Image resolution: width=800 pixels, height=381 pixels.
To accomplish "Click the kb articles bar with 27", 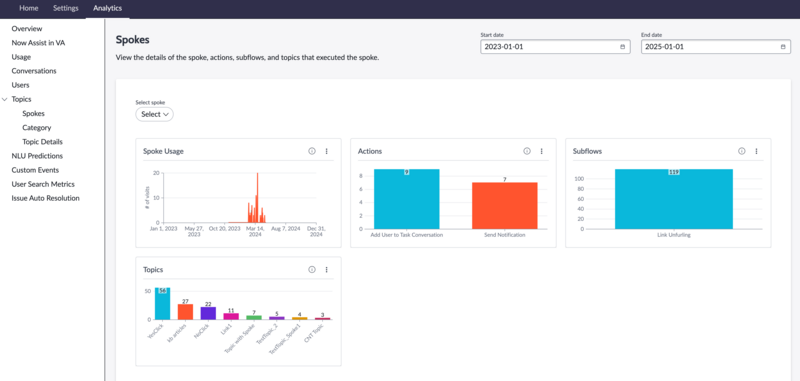I will [x=185, y=312].
